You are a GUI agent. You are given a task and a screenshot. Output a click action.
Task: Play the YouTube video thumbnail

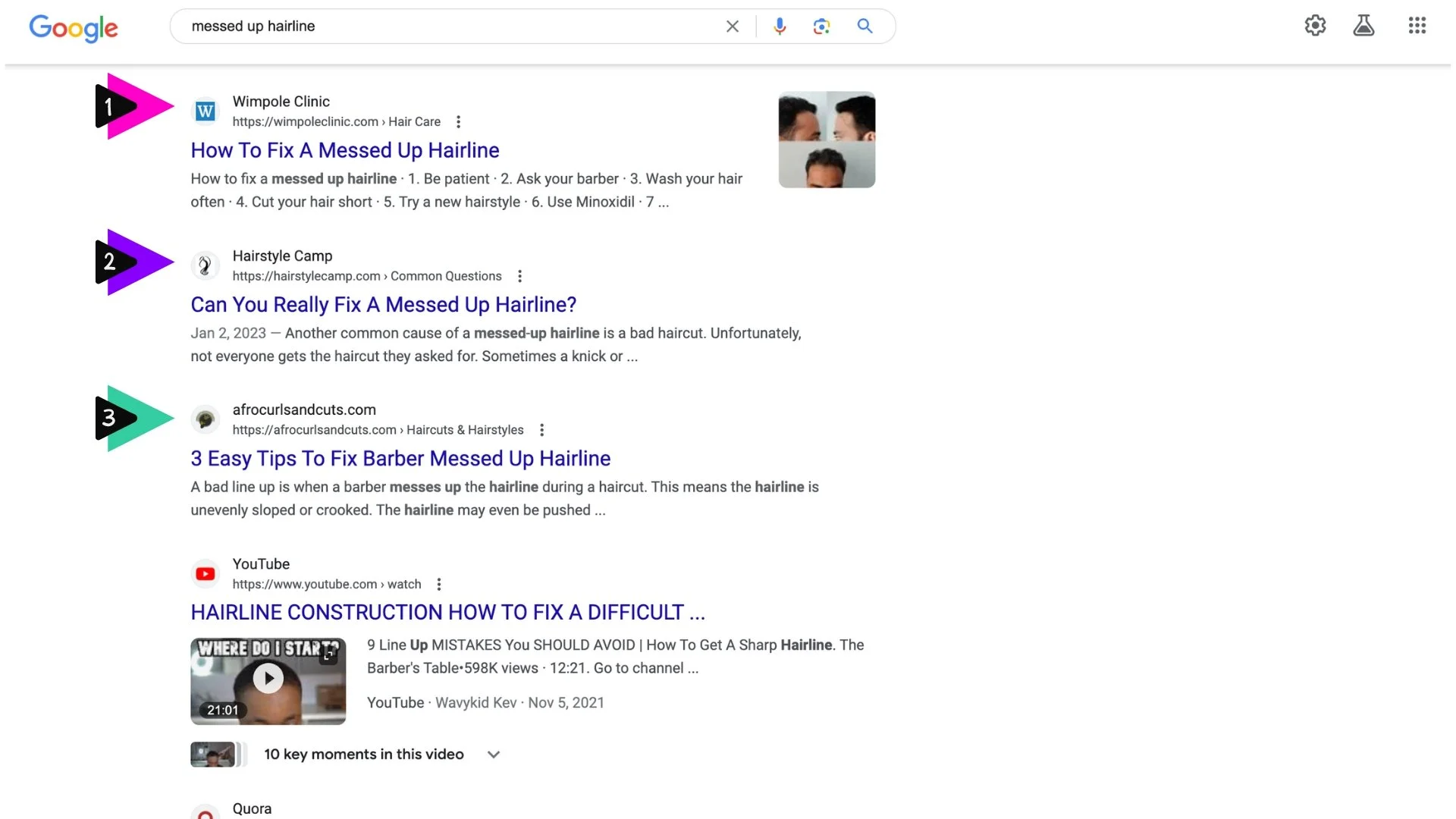click(x=268, y=679)
